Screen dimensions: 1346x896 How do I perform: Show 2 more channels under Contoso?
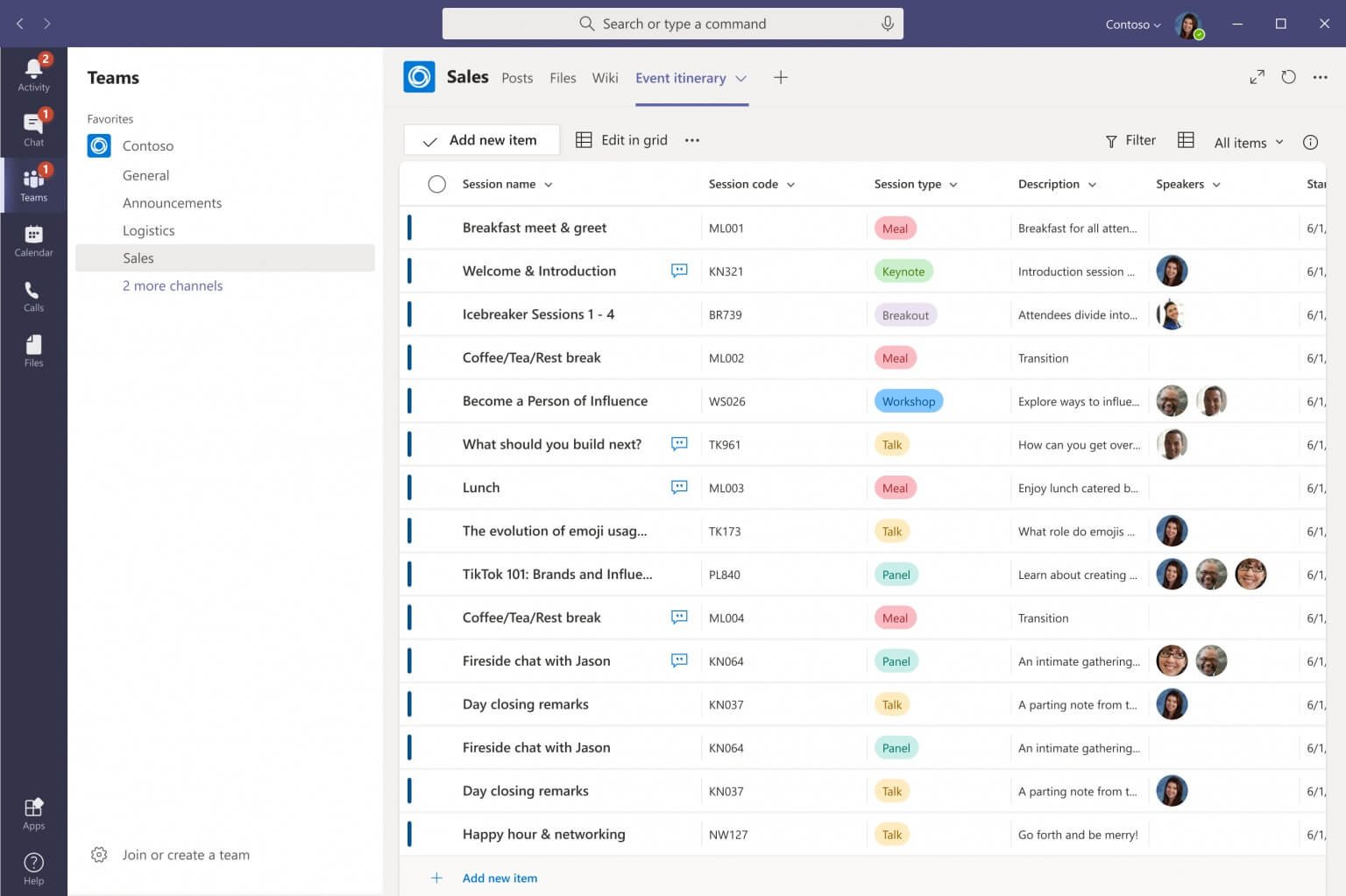click(173, 286)
